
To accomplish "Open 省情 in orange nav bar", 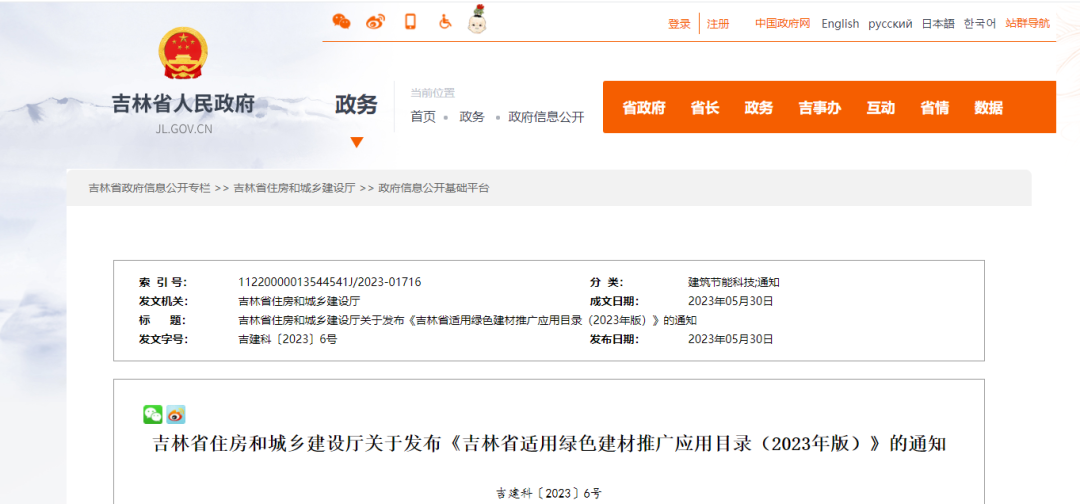I will (x=935, y=107).
